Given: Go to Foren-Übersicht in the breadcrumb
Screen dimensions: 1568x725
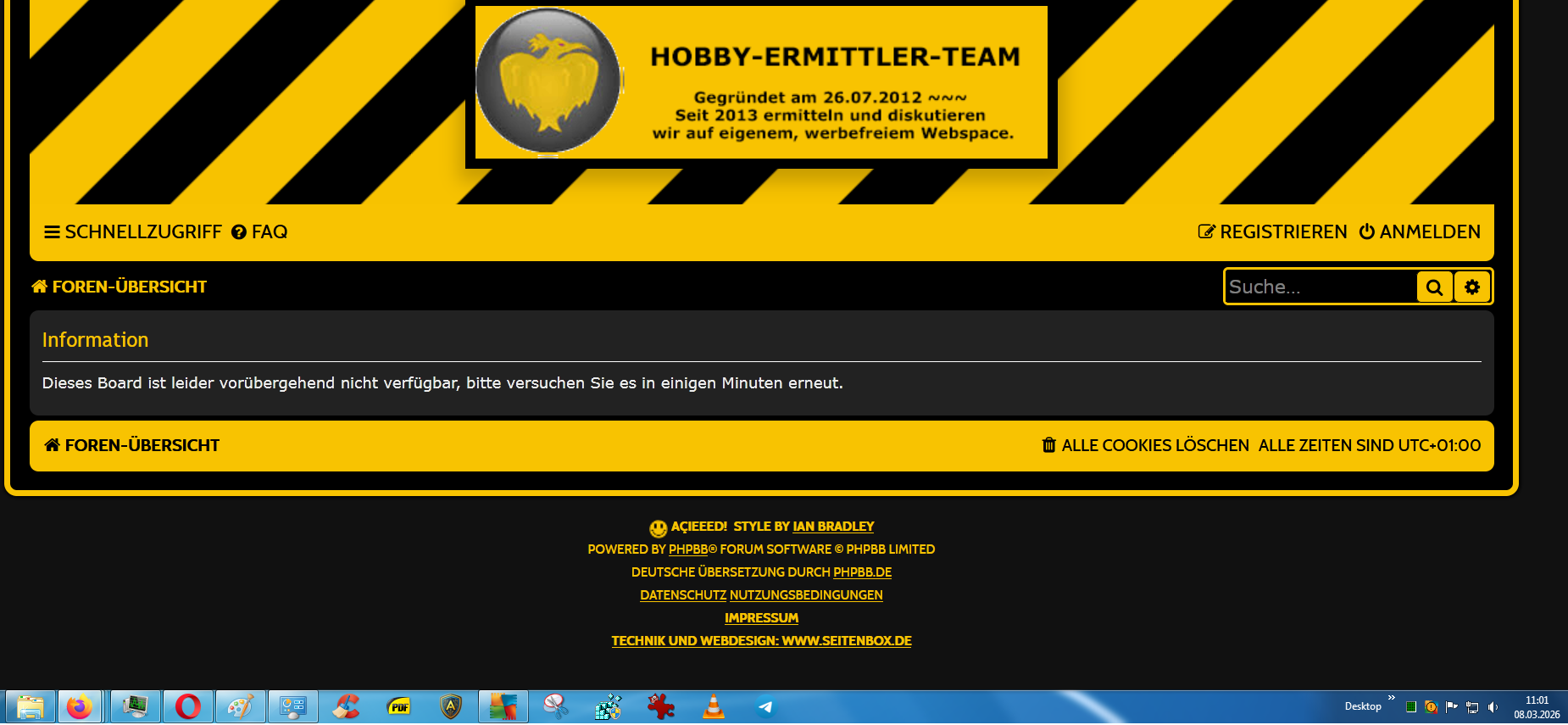Looking at the screenshot, I should tap(119, 287).
